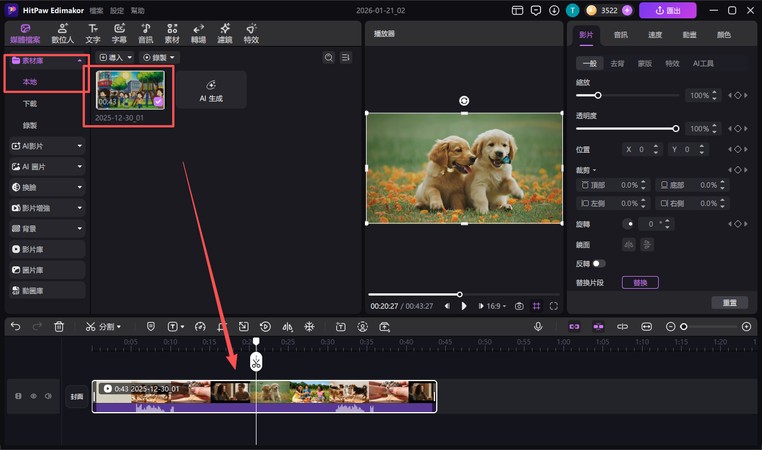Switch to the 音訊 properties tab
The image size is (762, 450).
coord(620,34)
